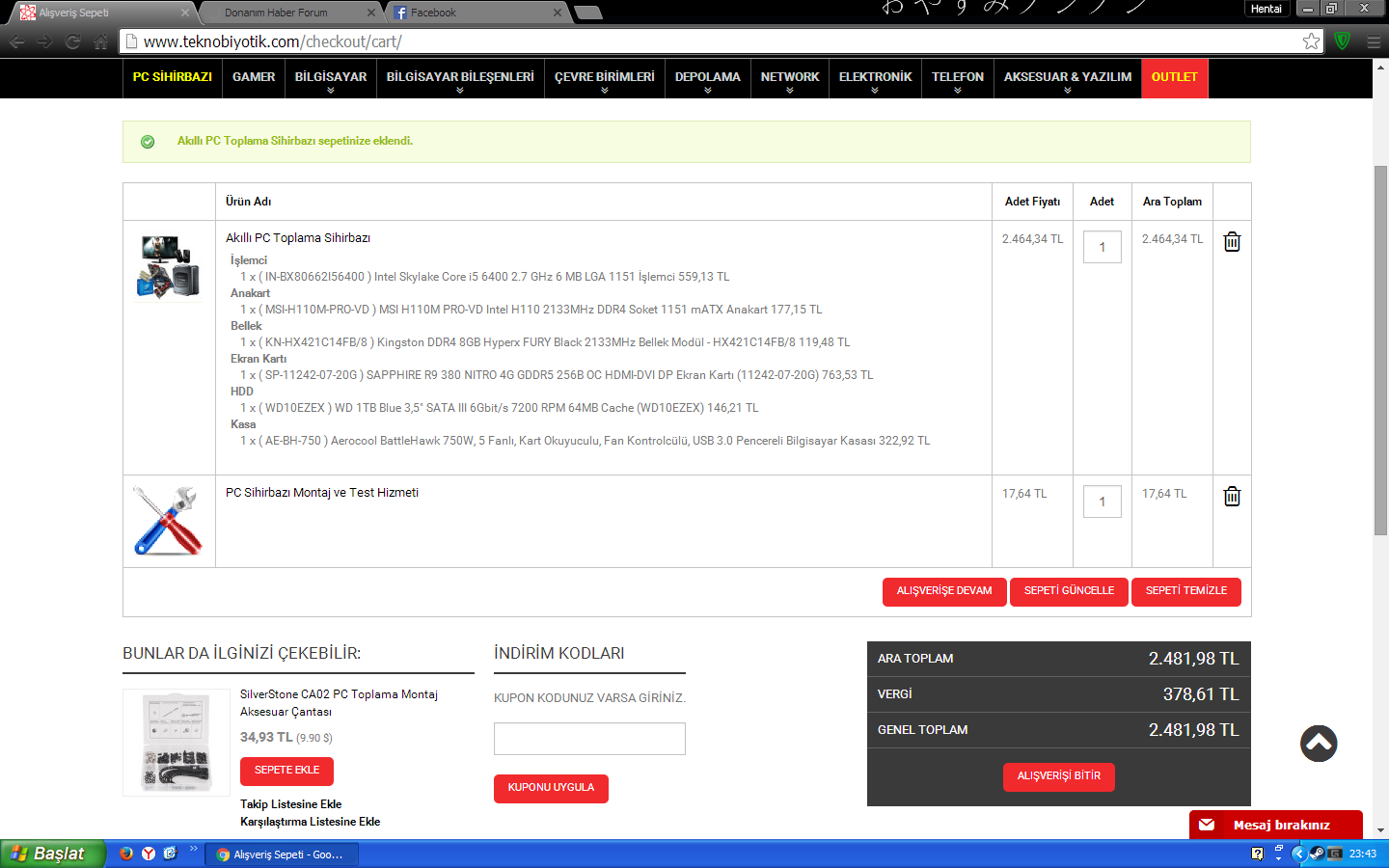This screenshot has width=1389, height=868.
Task: Click the SilverStone CA02 product thumbnail
Action: 177,743
